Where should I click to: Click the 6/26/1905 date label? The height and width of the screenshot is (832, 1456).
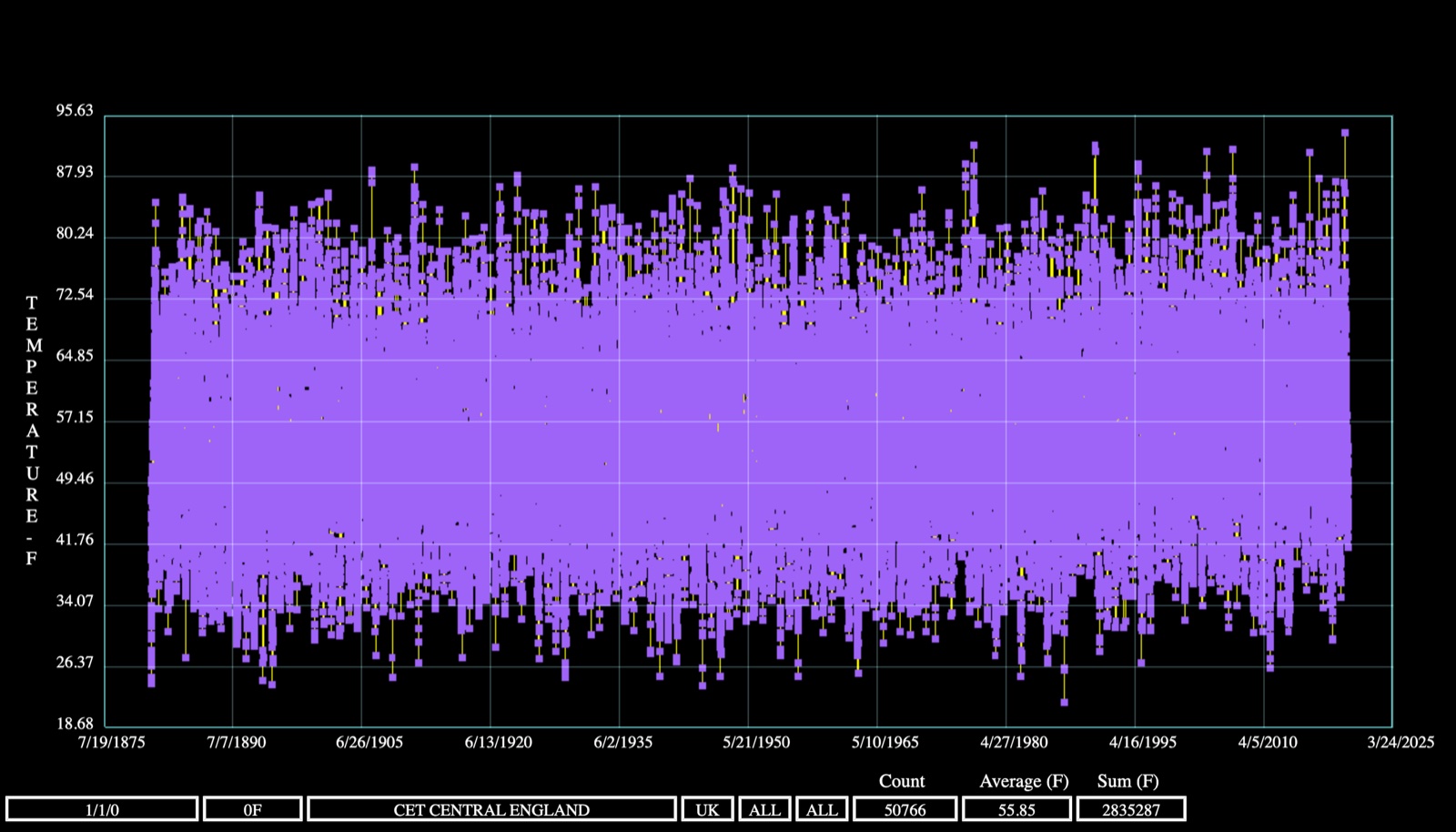coord(369,742)
